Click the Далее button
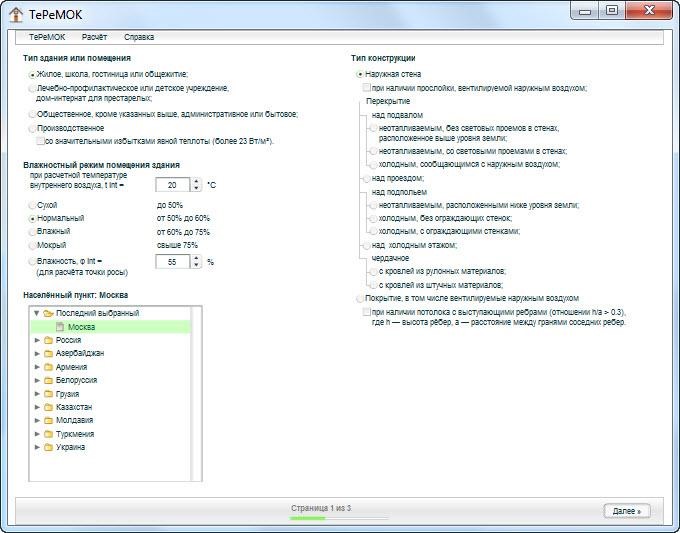 point(626,511)
